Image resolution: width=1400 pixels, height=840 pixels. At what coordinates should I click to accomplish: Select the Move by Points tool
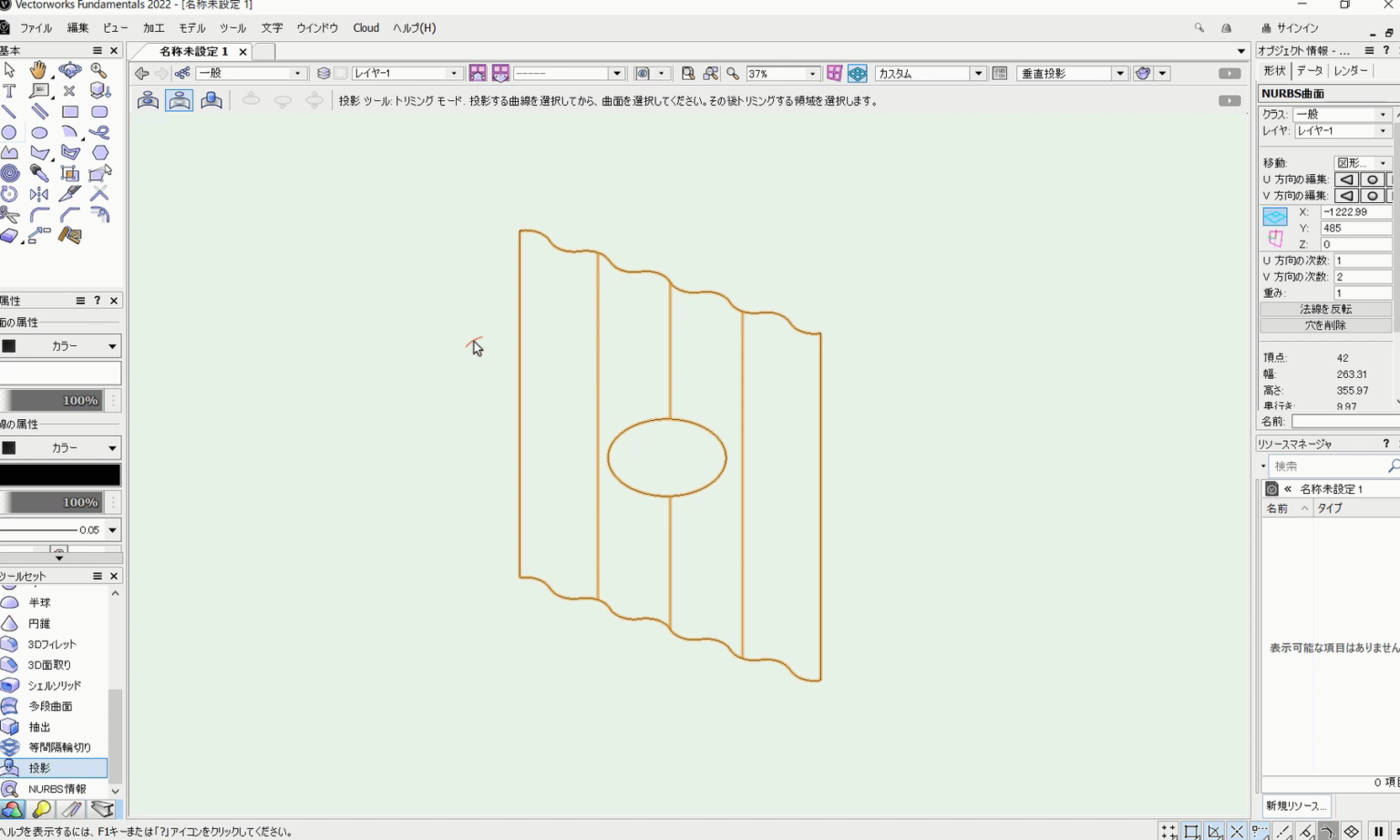pos(38,236)
